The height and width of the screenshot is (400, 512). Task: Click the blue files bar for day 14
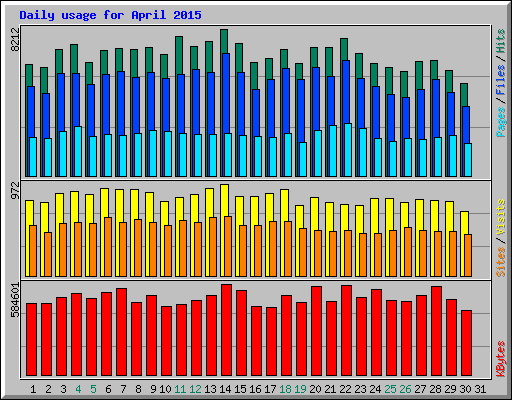pos(226,93)
